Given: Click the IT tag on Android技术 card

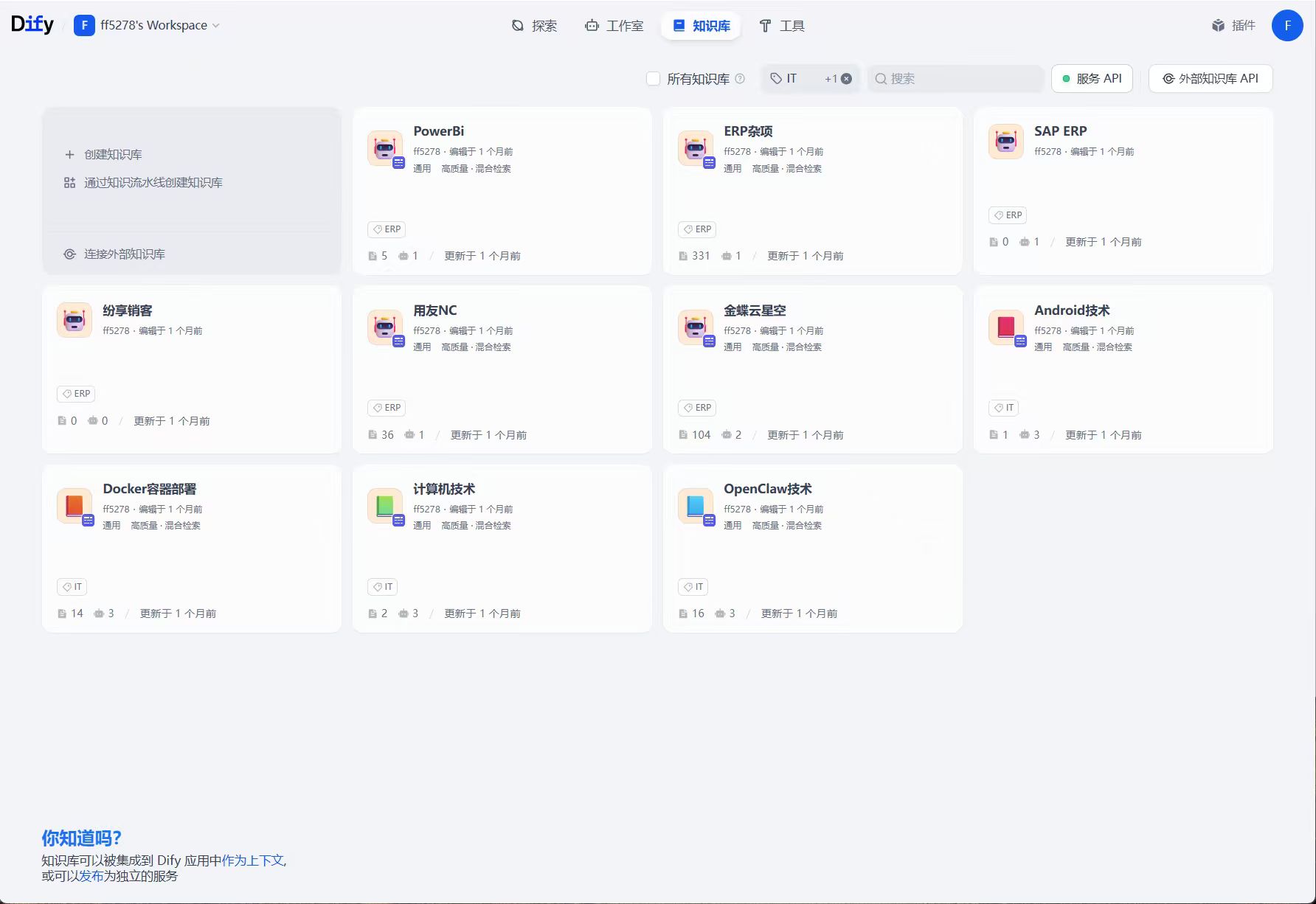Looking at the screenshot, I should 1004,408.
